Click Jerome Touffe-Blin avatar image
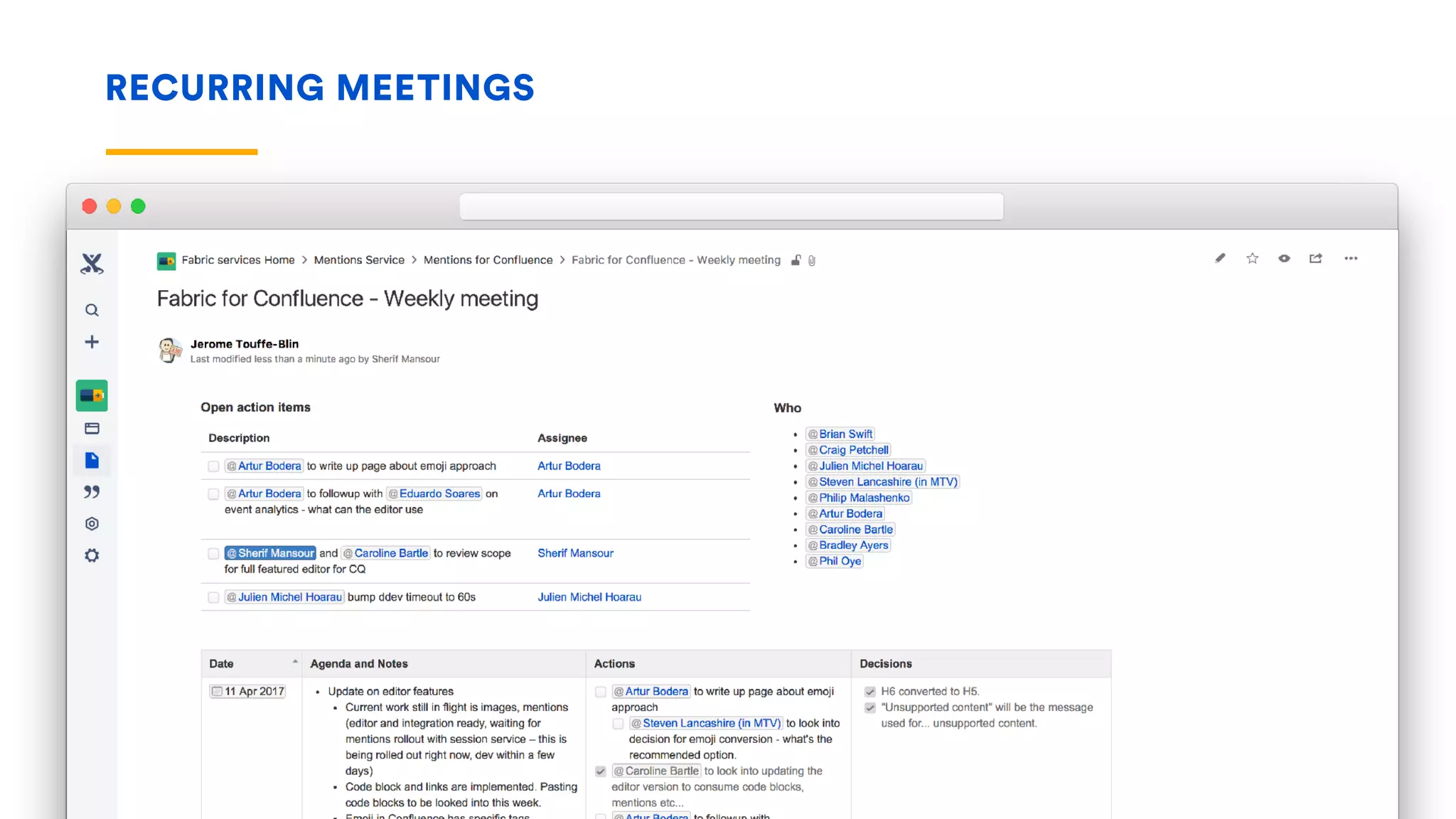Image resolution: width=1456 pixels, height=819 pixels. 169,350
